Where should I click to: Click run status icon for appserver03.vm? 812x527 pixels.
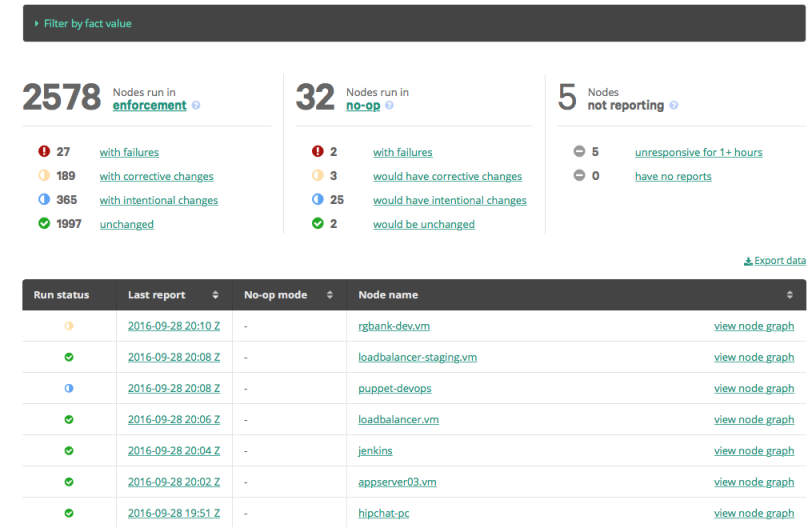(x=69, y=482)
